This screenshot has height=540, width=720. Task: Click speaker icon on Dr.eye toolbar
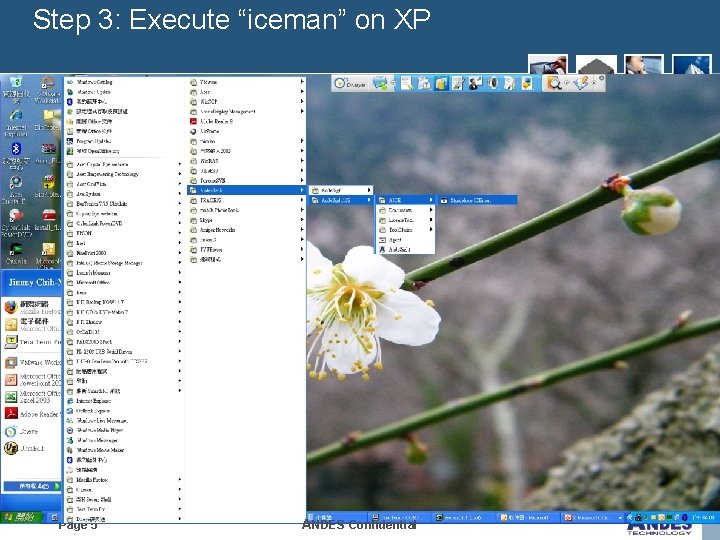[x=494, y=84]
